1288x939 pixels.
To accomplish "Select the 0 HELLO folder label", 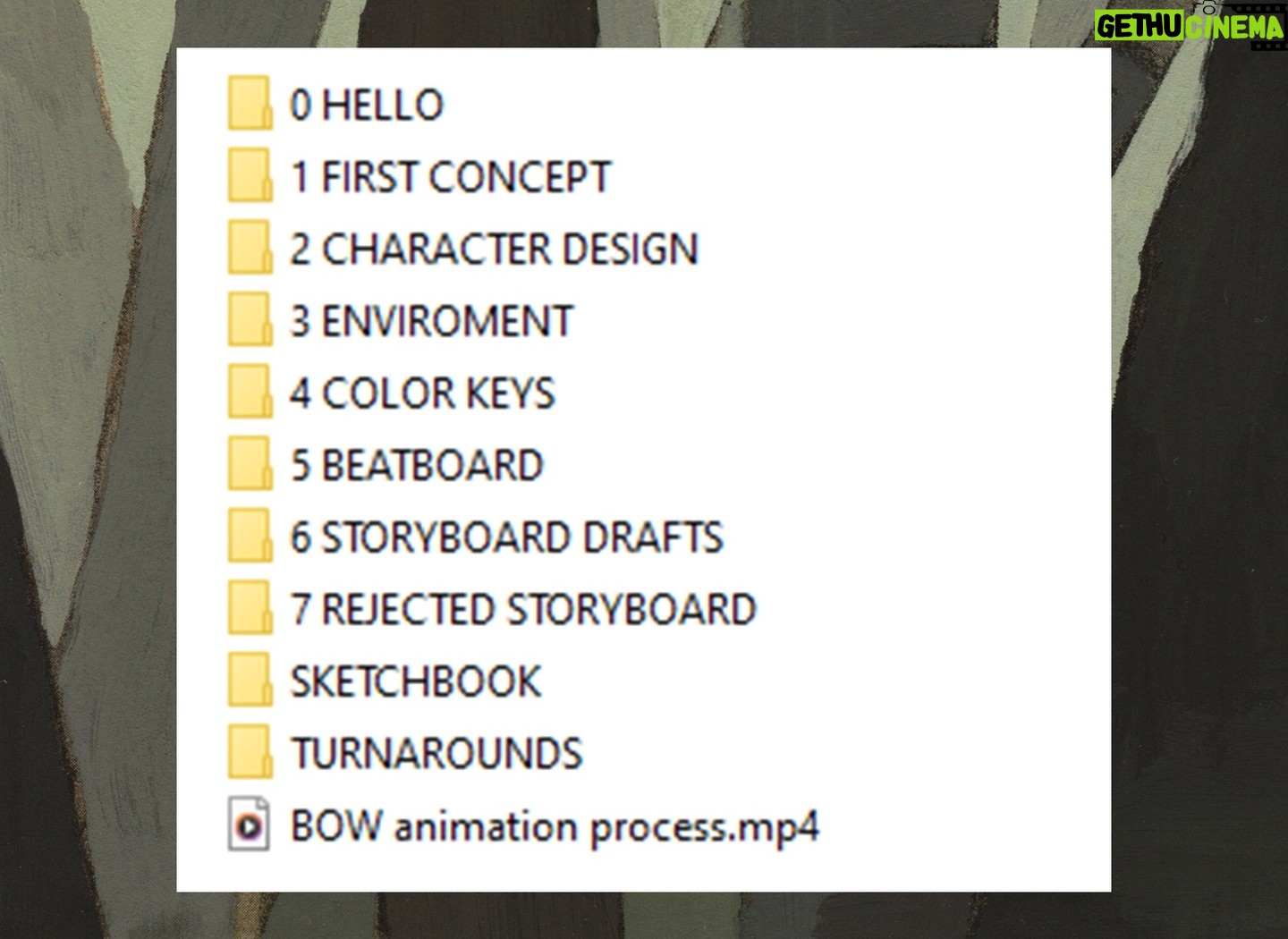I will 367,105.
